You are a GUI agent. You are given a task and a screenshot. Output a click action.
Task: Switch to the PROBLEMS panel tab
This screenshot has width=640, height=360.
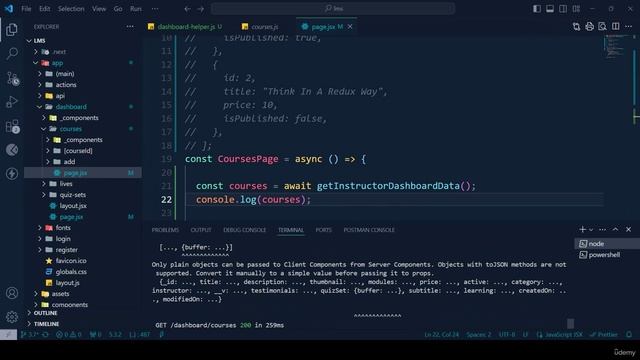point(165,230)
